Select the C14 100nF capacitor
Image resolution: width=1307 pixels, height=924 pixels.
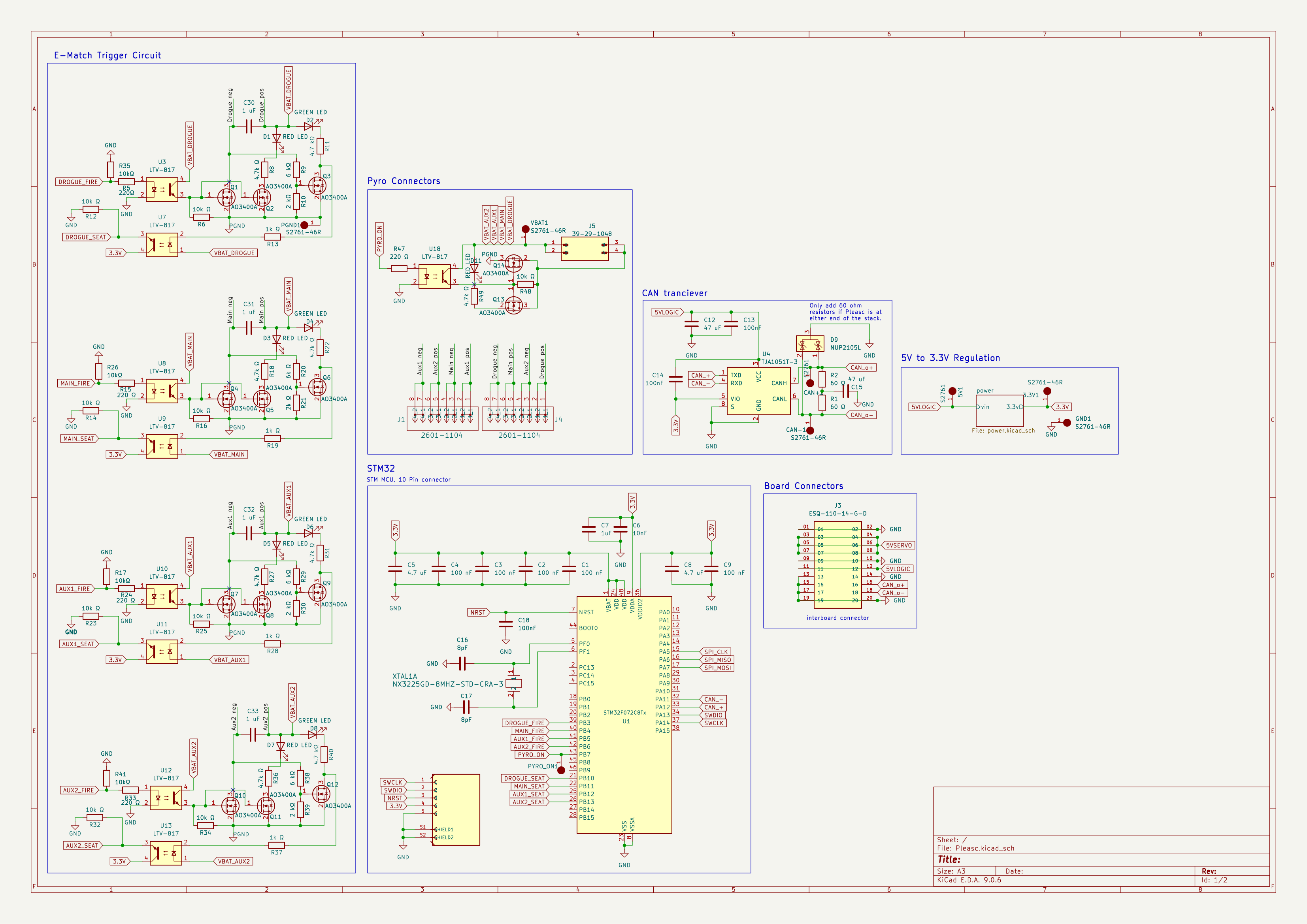[x=676, y=380]
